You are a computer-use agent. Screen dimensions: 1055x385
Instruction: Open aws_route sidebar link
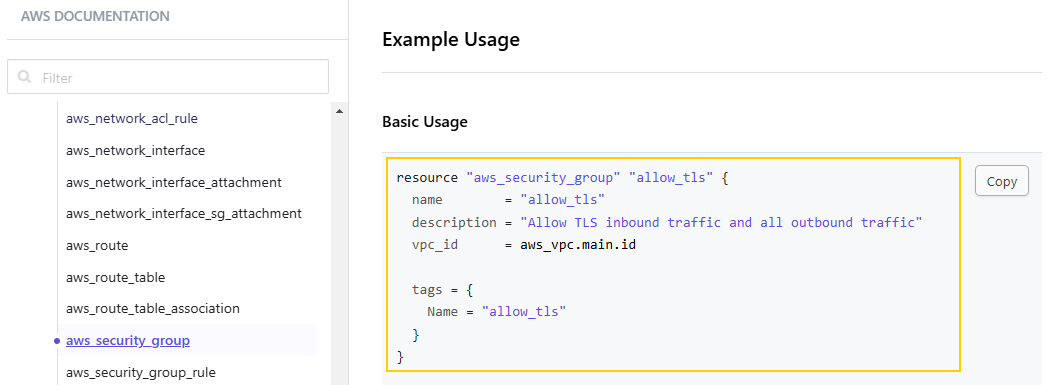coord(97,245)
